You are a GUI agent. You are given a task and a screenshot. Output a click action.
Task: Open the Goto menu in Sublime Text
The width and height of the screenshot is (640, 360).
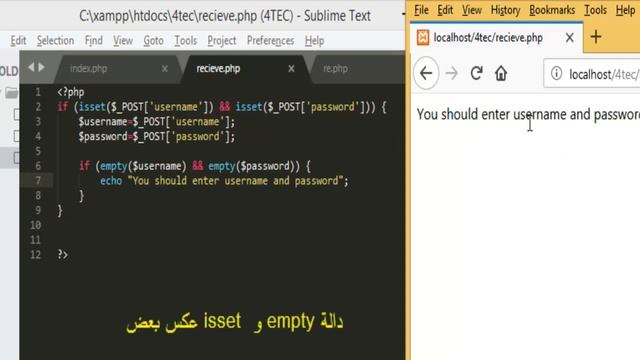(153, 41)
